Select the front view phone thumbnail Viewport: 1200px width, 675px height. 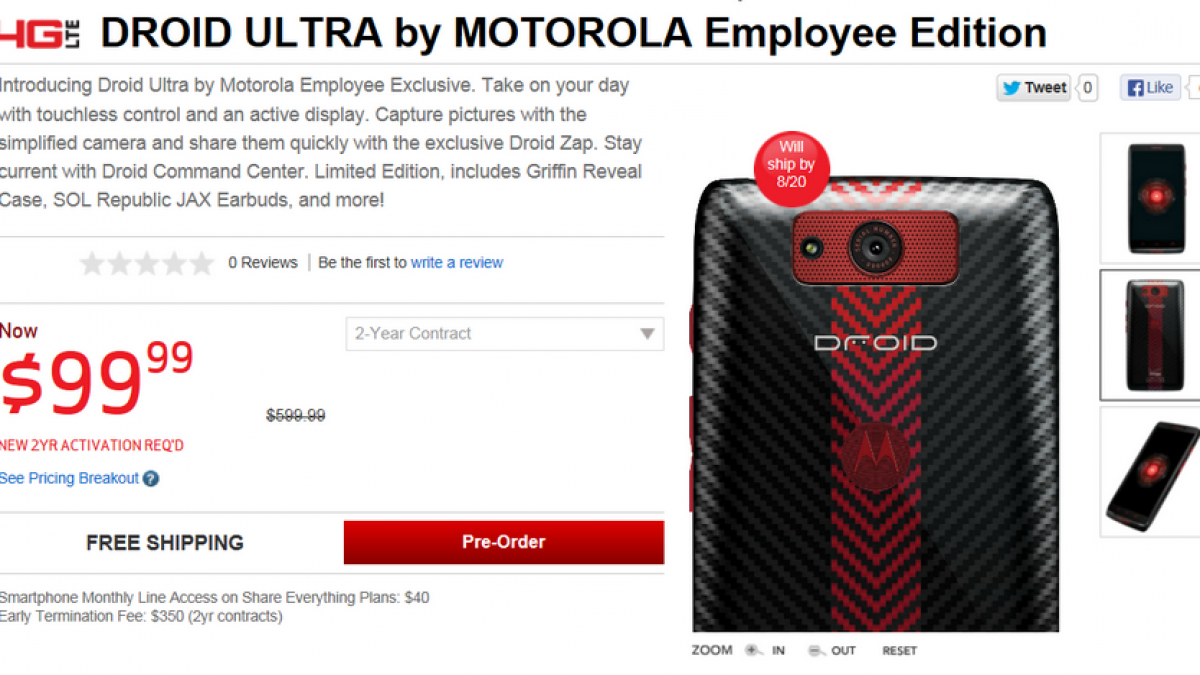click(x=1150, y=198)
